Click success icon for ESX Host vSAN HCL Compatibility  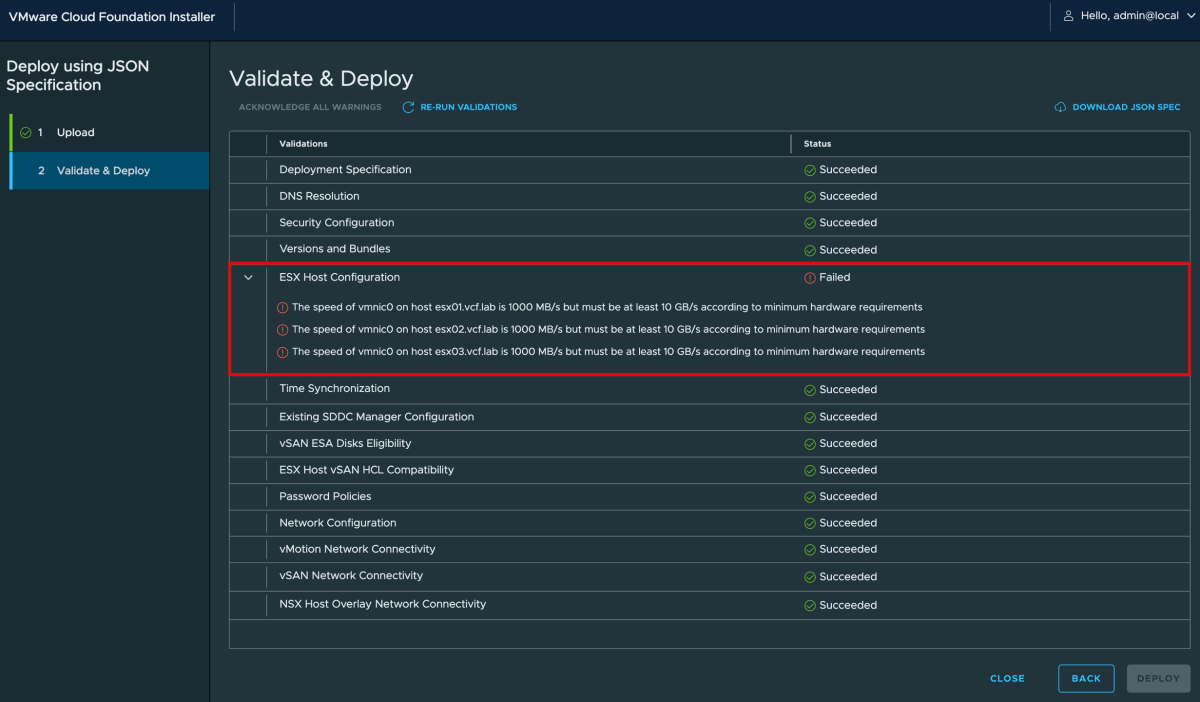(810, 470)
